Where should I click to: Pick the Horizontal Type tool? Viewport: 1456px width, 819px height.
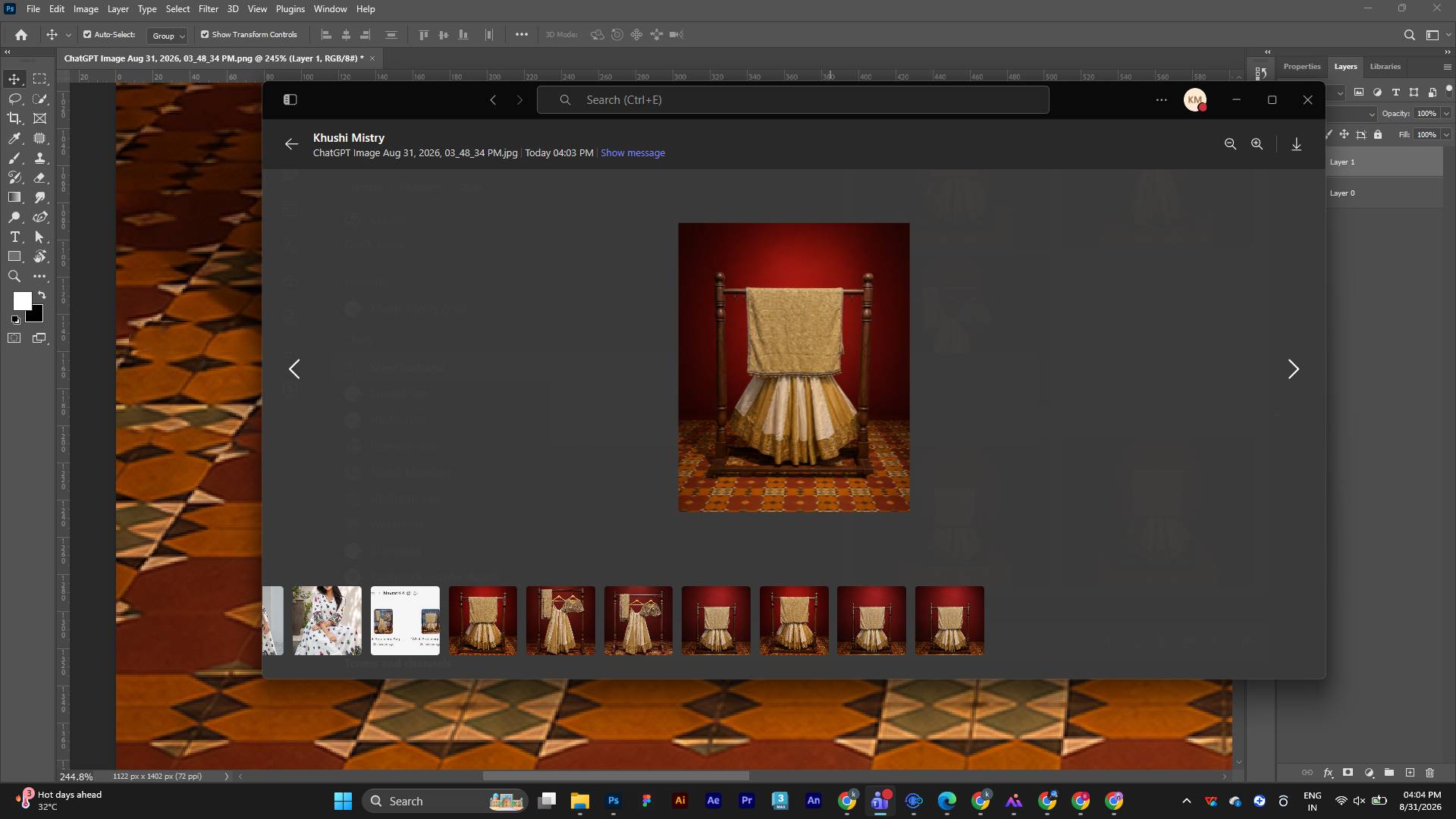pyautogui.click(x=14, y=237)
